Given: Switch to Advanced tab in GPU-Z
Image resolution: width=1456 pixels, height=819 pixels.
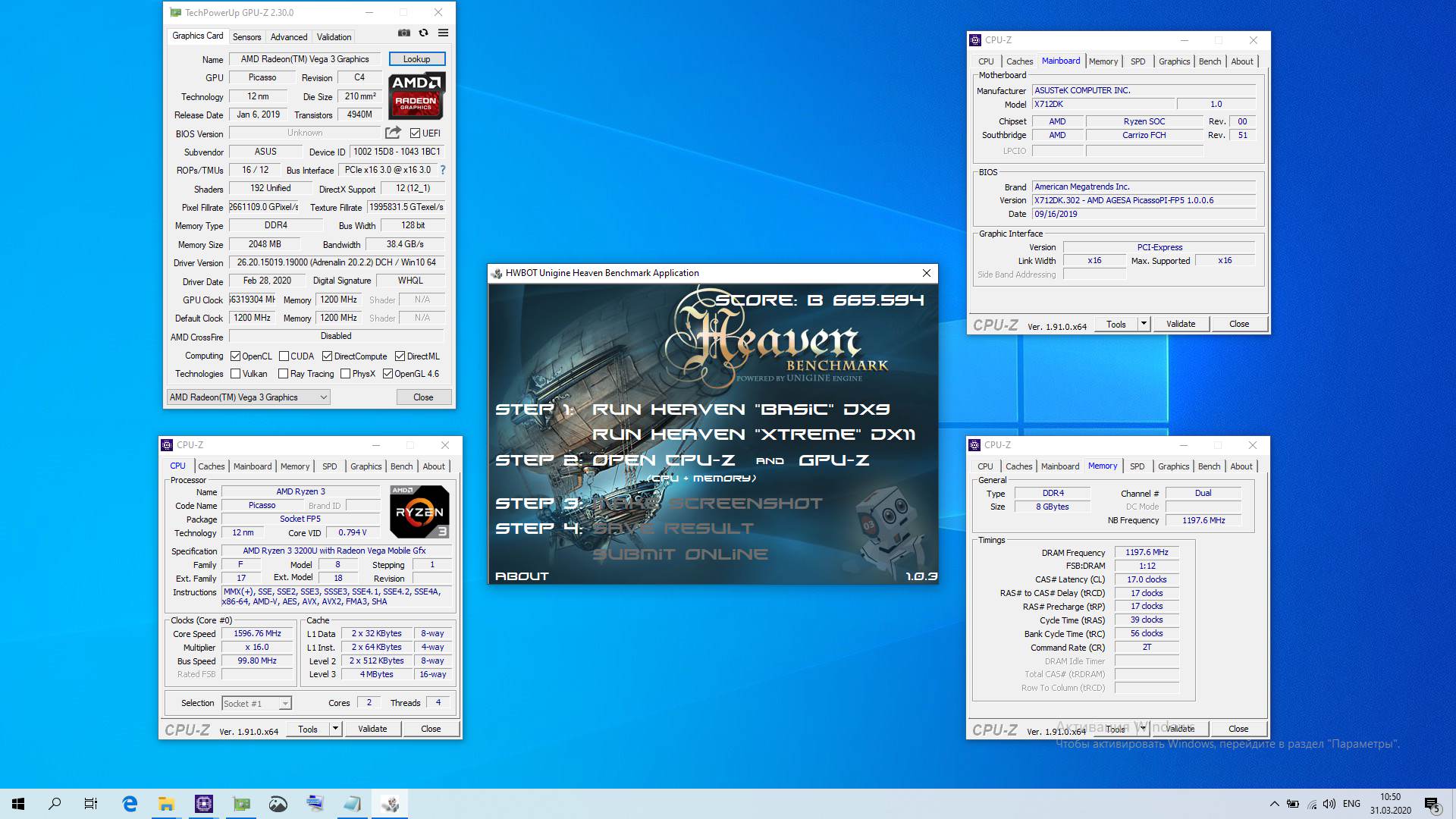Looking at the screenshot, I should point(289,36).
